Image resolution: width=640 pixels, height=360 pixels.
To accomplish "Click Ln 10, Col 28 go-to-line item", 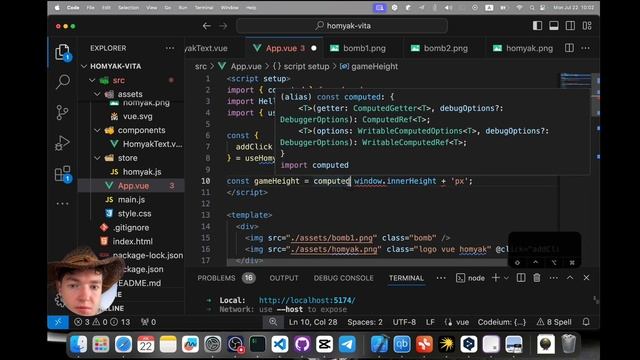I will point(313,322).
